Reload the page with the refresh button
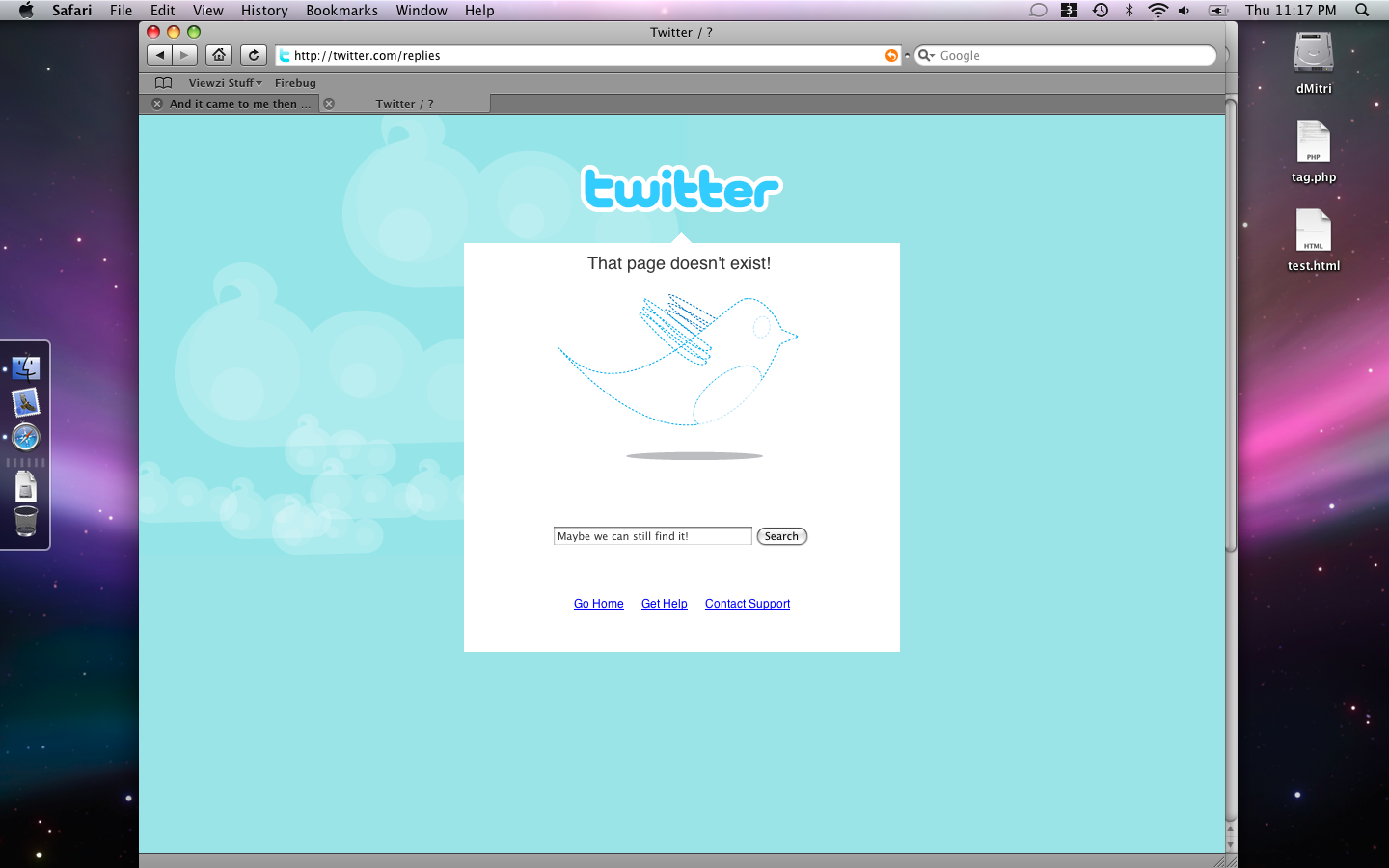 (x=254, y=55)
